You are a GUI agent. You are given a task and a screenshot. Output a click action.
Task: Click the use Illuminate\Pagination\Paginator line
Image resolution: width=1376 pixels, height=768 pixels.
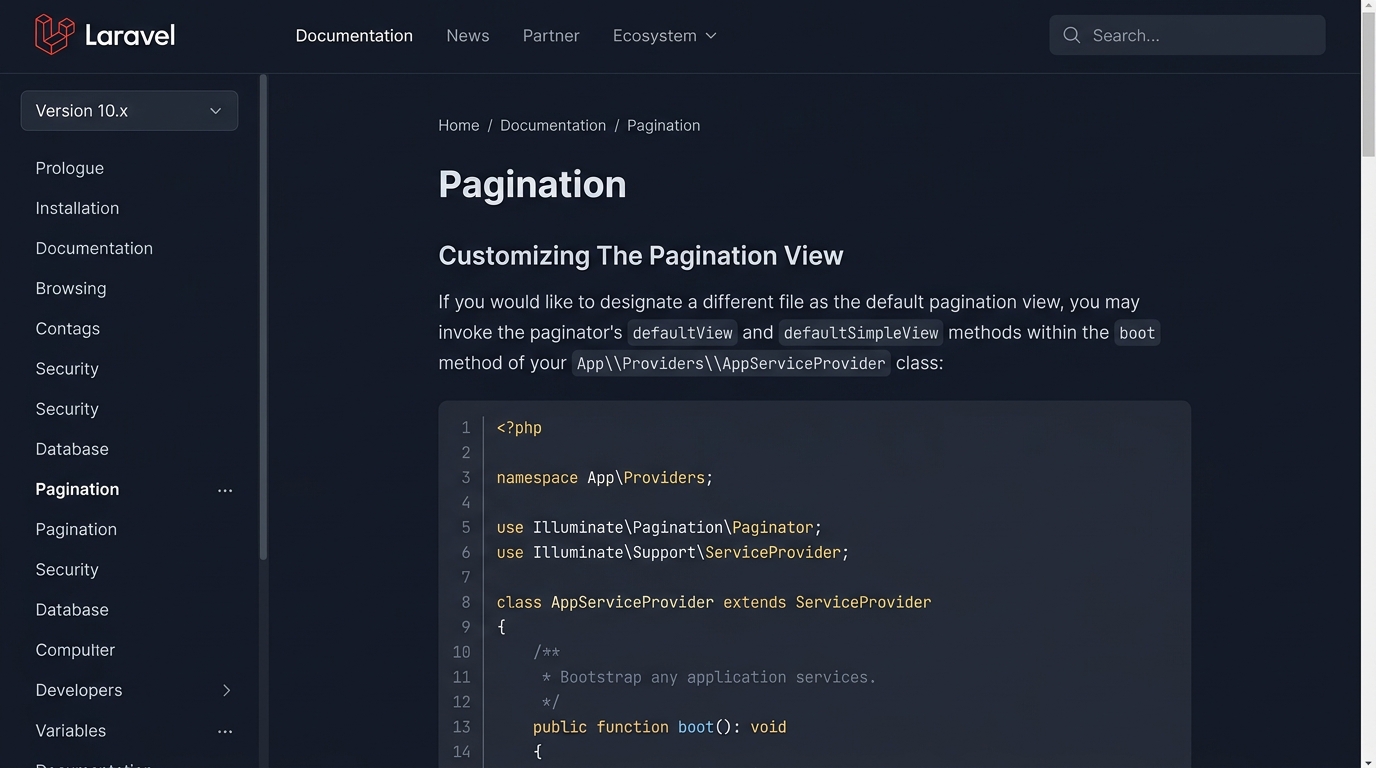[x=659, y=527]
